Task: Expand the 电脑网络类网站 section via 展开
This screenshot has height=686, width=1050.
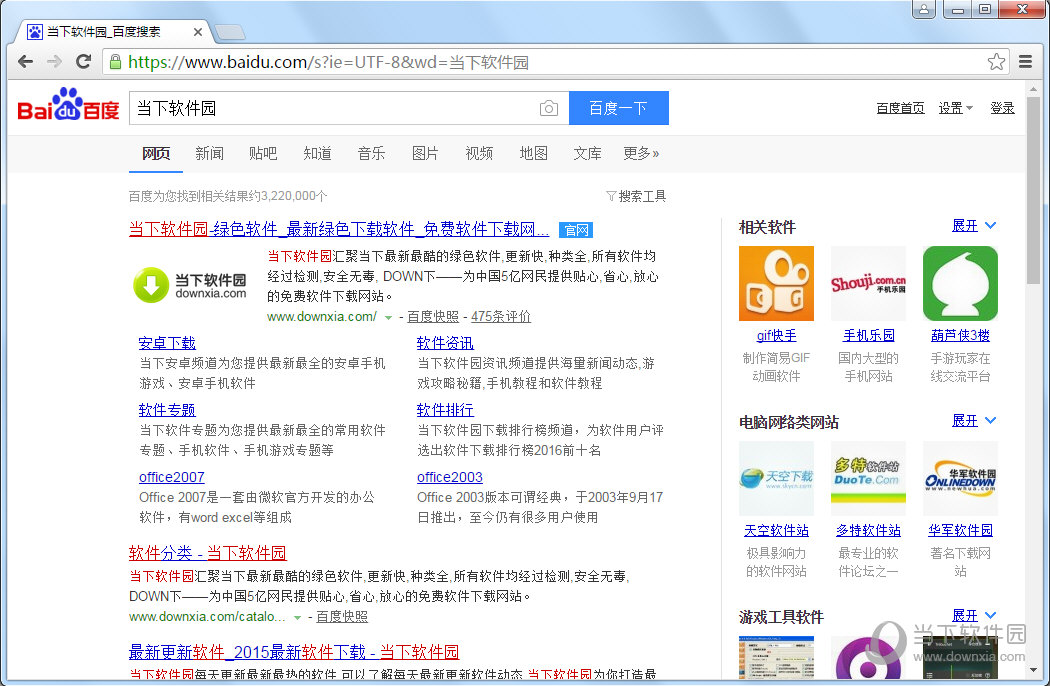Action: (x=974, y=421)
